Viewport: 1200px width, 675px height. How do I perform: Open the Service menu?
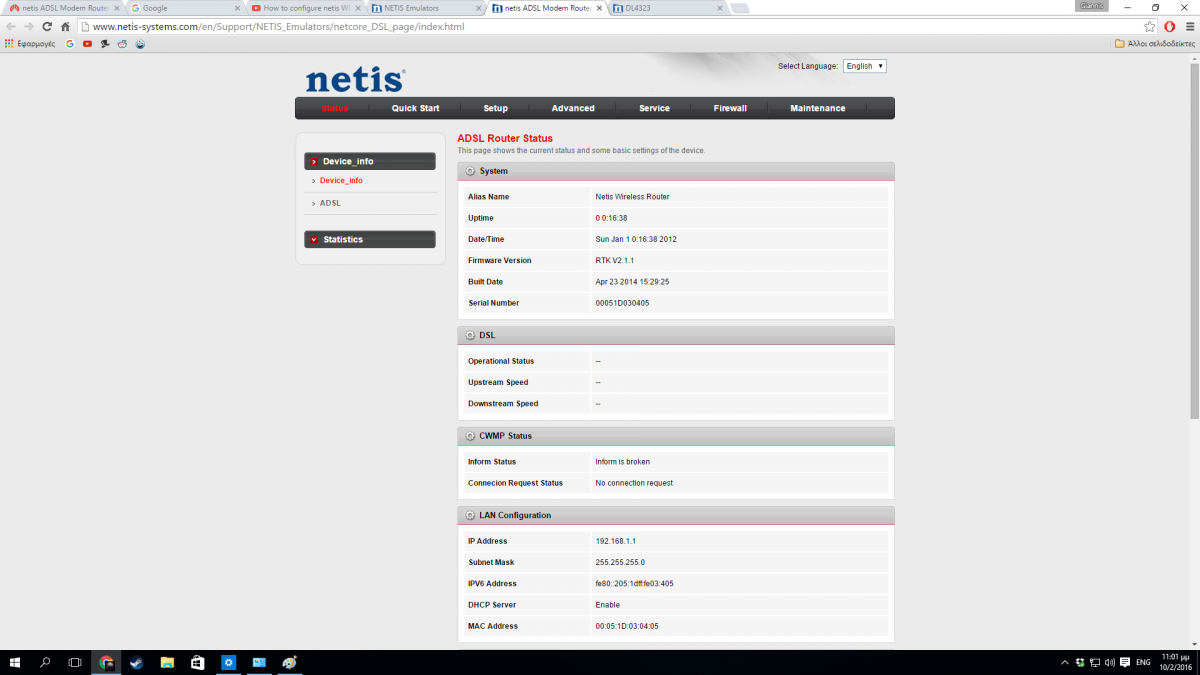coord(654,108)
